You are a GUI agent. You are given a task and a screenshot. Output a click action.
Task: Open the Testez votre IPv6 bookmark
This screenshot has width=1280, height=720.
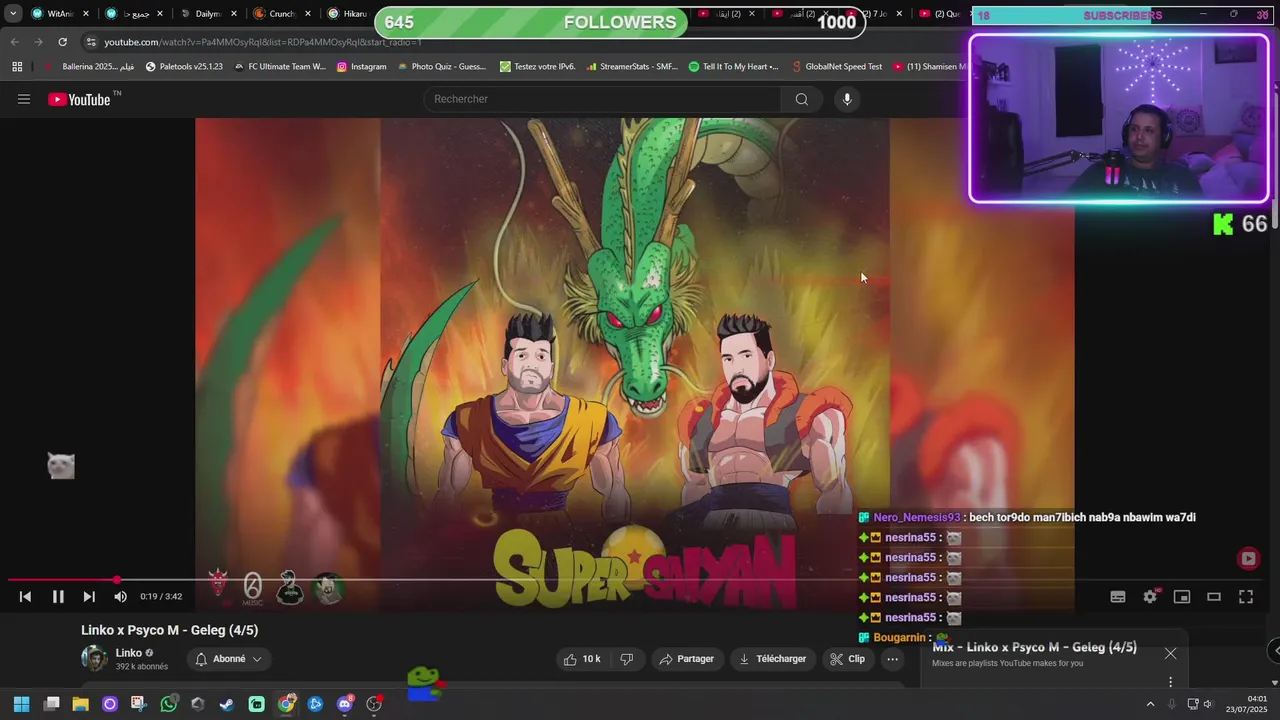click(537, 67)
